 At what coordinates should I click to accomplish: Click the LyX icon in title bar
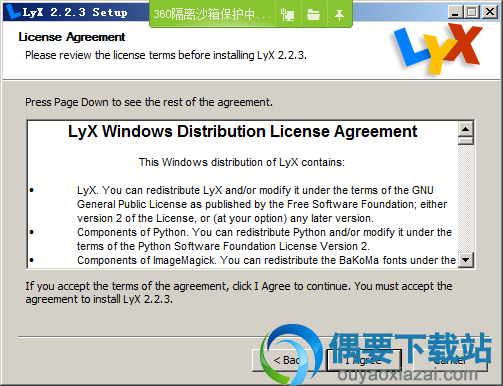tap(13, 12)
